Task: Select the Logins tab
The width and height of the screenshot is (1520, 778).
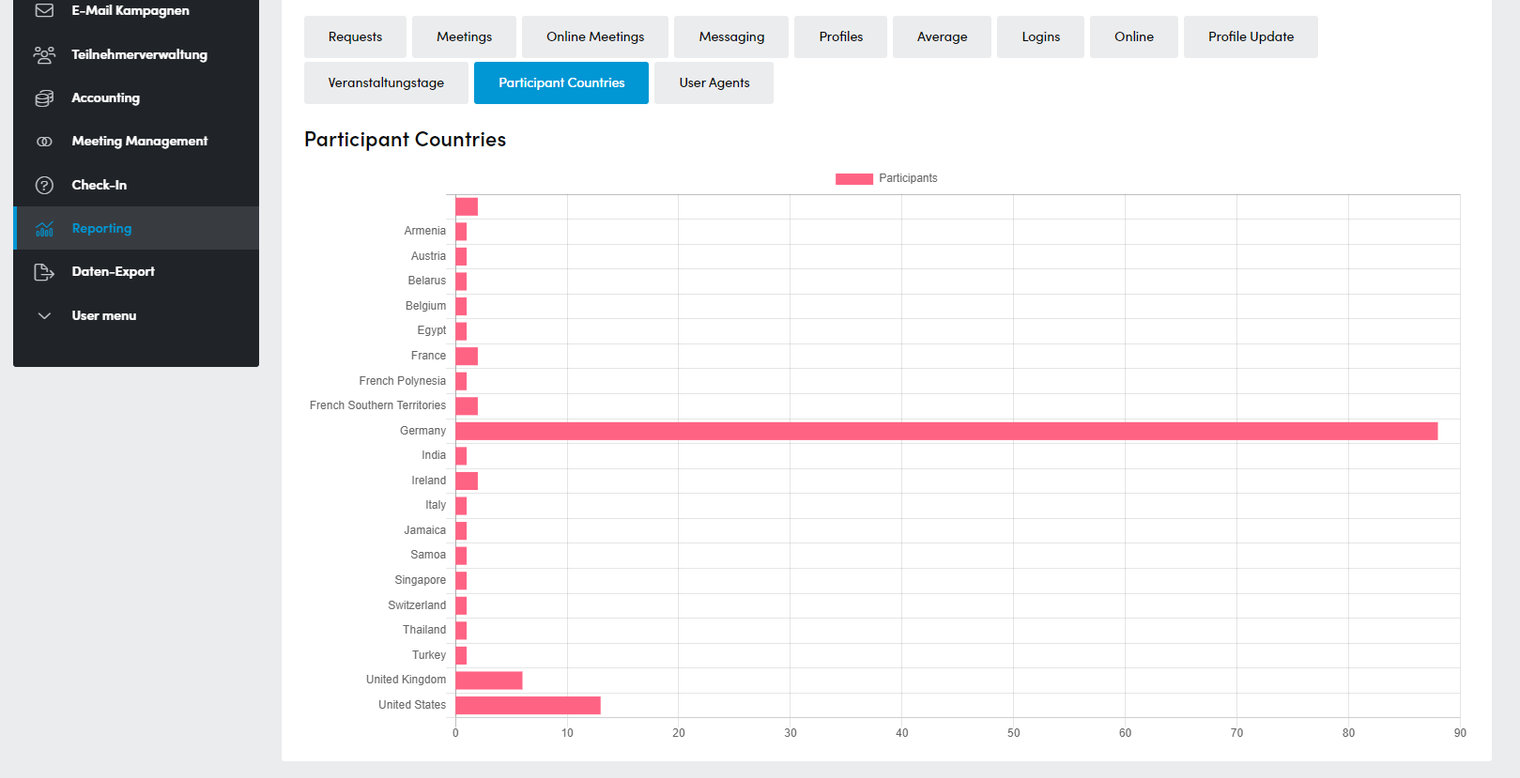Action: point(1041,37)
